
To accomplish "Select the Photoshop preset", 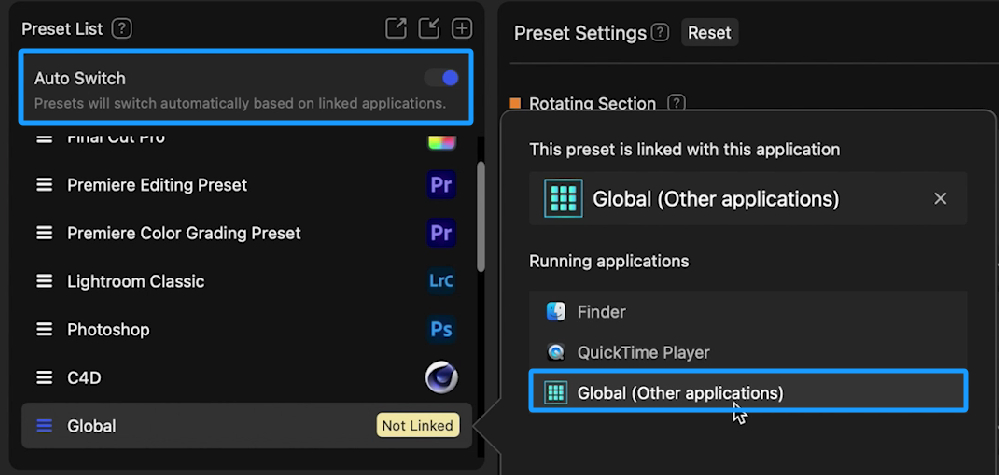I will (247, 329).
